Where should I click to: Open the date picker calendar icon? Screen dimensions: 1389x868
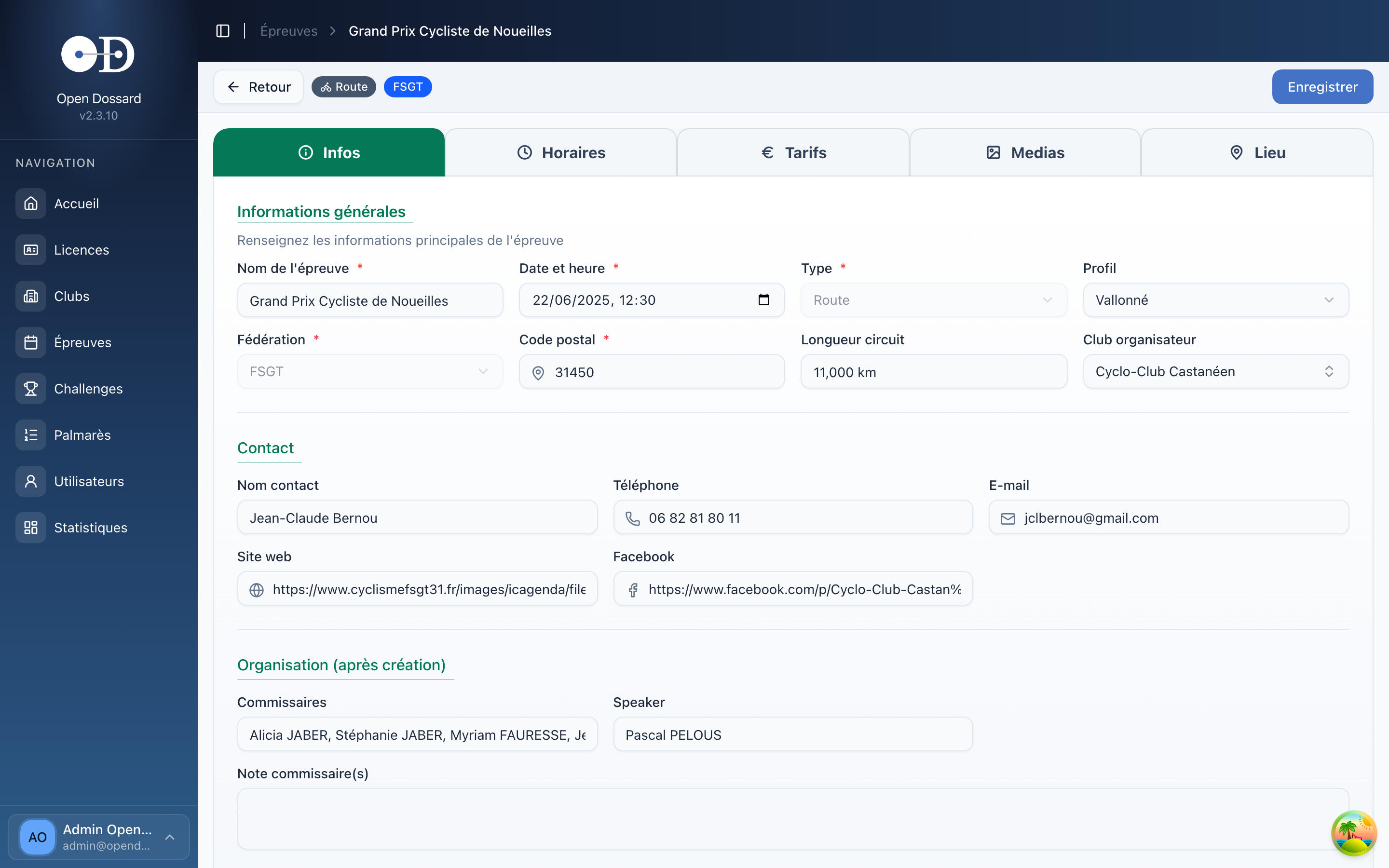click(x=763, y=299)
